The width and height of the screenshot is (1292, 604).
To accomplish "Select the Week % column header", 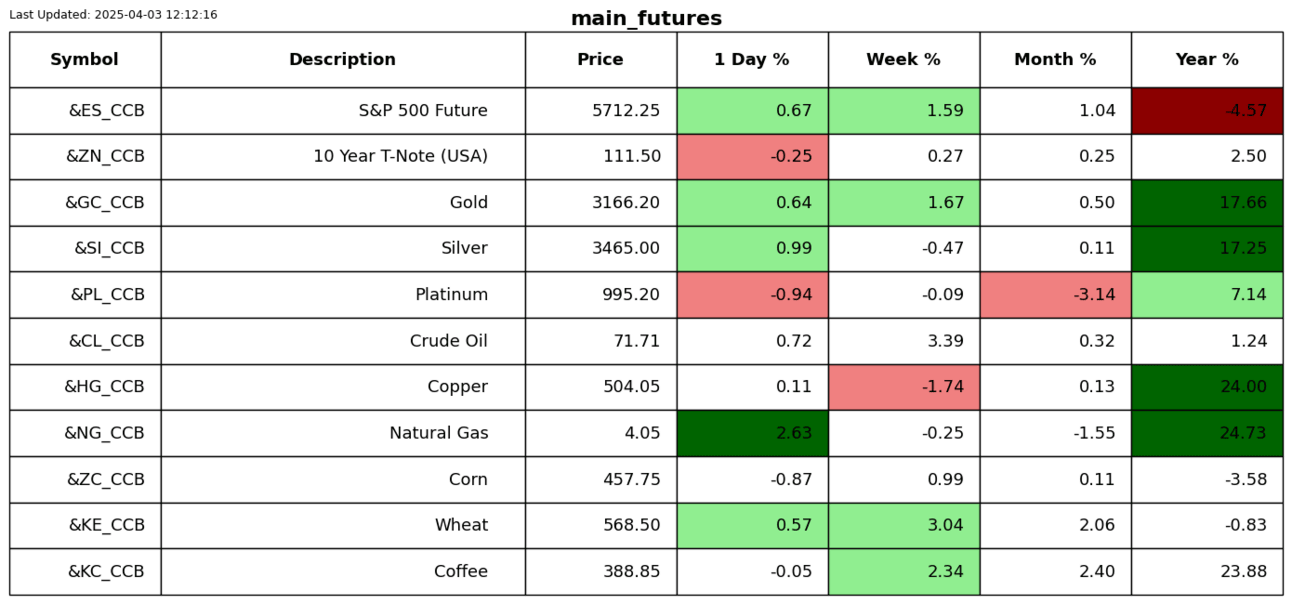I will pyautogui.click(x=903, y=60).
